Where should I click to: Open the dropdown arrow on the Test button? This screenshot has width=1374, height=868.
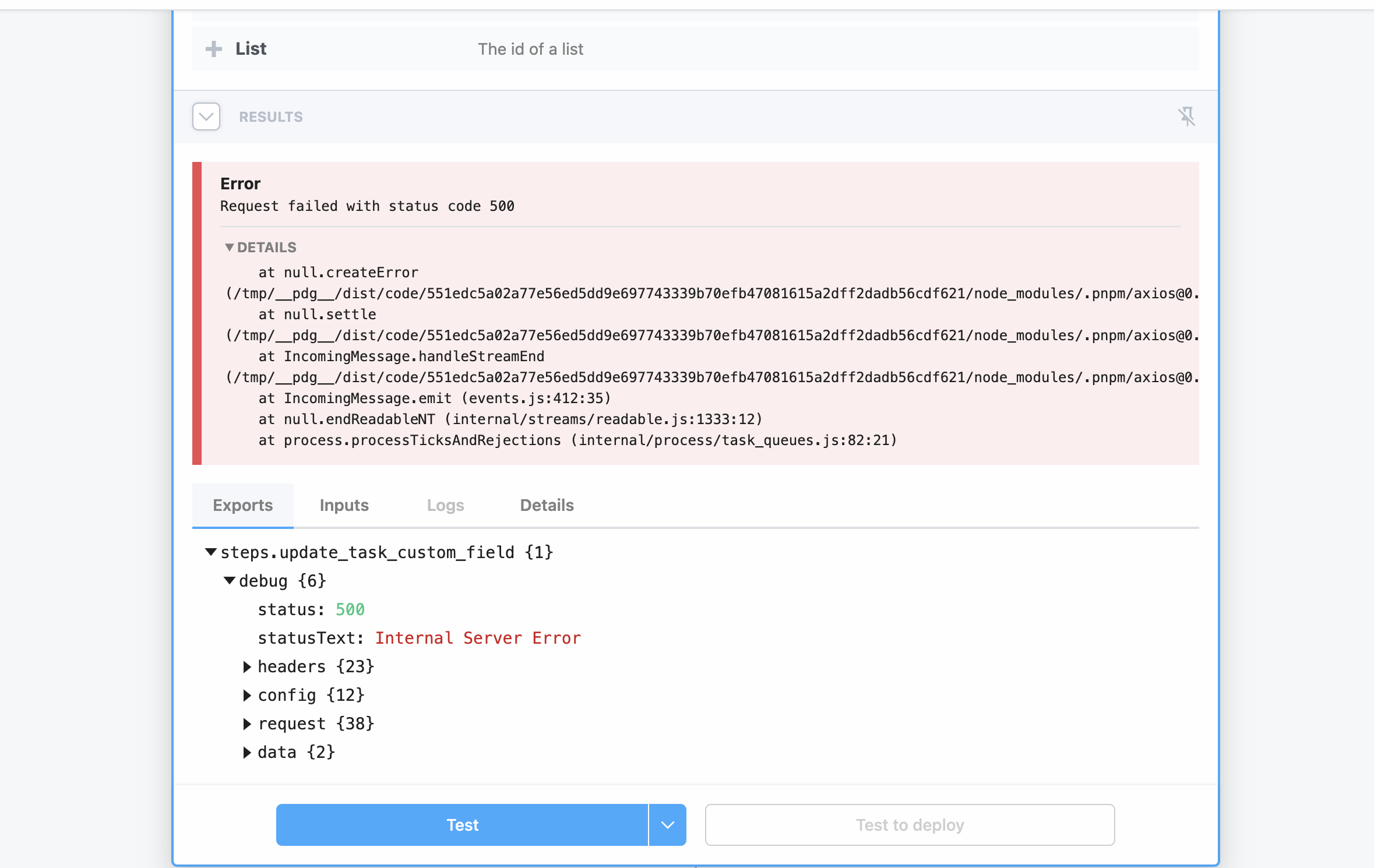pos(667,824)
